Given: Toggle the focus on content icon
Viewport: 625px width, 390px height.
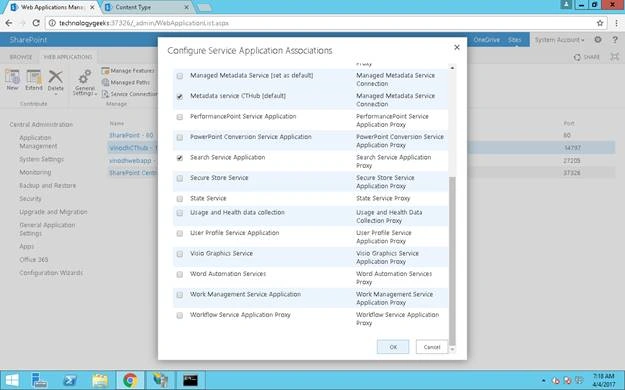Looking at the screenshot, I should tap(615, 57).
